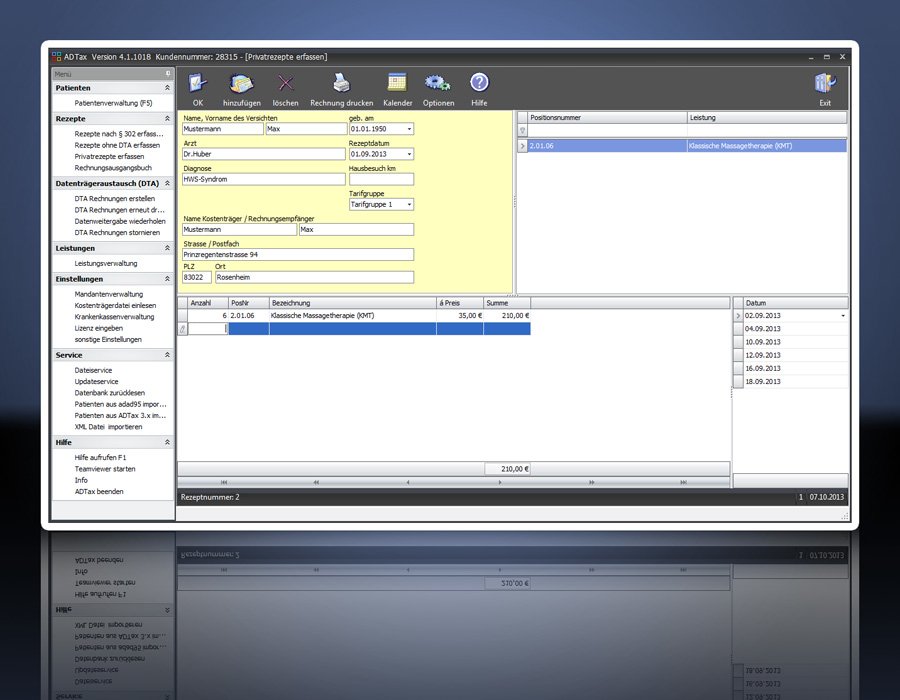Click Teamviewer starten
The height and width of the screenshot is (700, 900).
click(104, 469)
